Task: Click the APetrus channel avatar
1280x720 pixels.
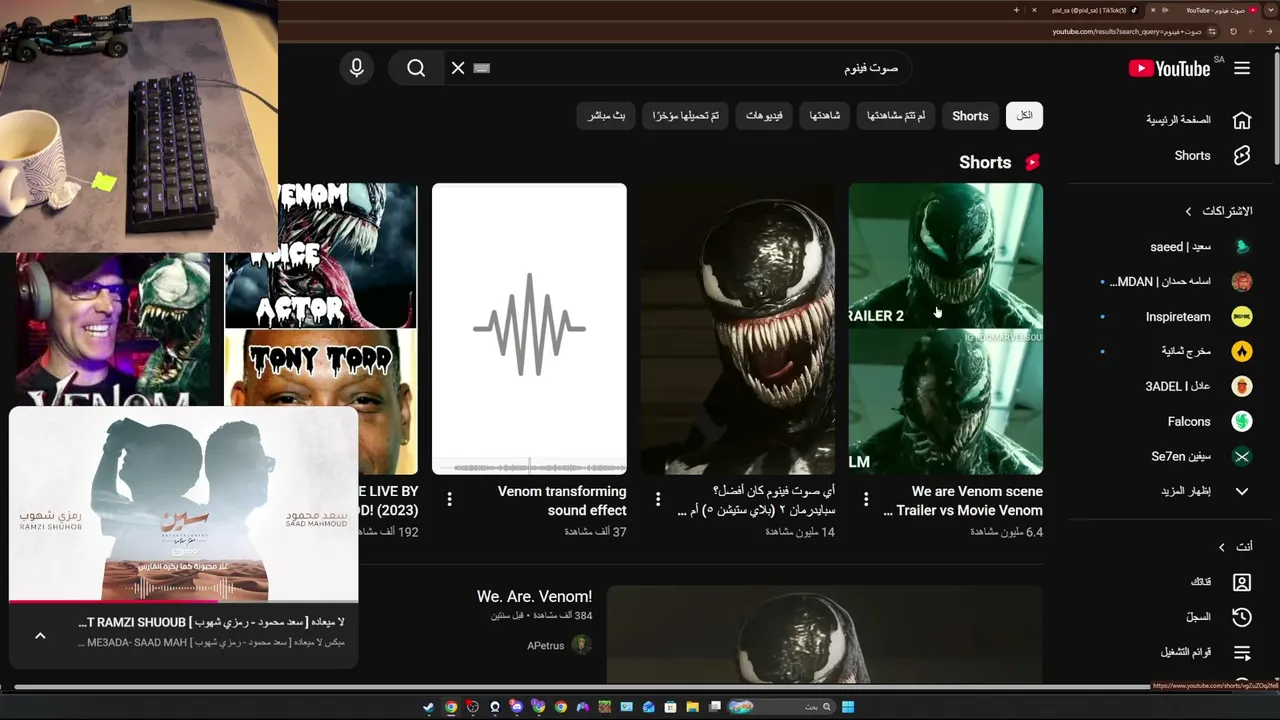Action: [582, 645]
